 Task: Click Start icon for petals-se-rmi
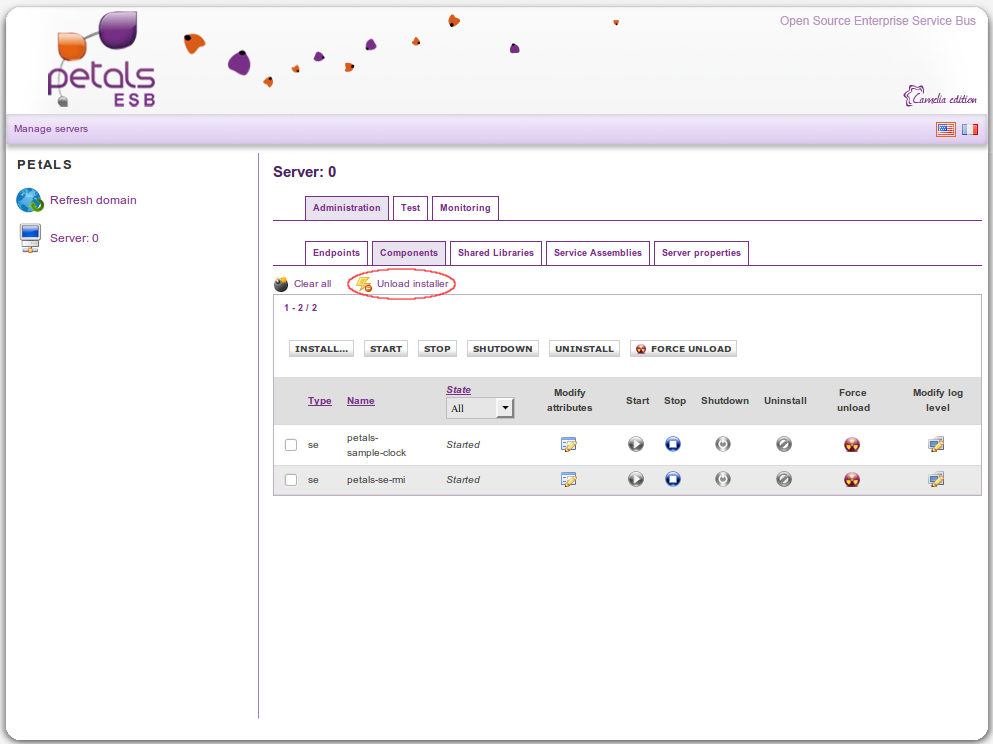[636, 480]
